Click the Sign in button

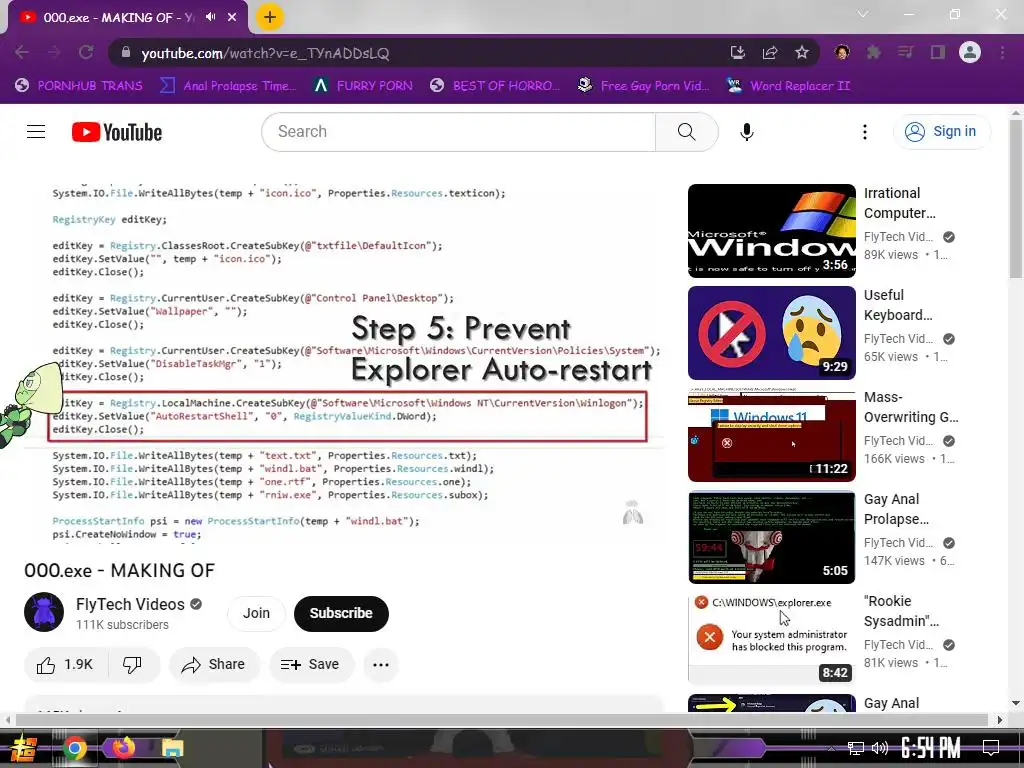942,132
